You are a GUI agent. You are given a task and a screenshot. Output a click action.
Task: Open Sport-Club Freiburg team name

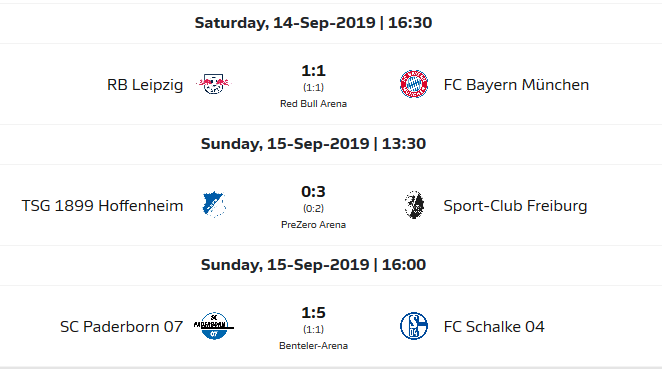coord(515,206)
